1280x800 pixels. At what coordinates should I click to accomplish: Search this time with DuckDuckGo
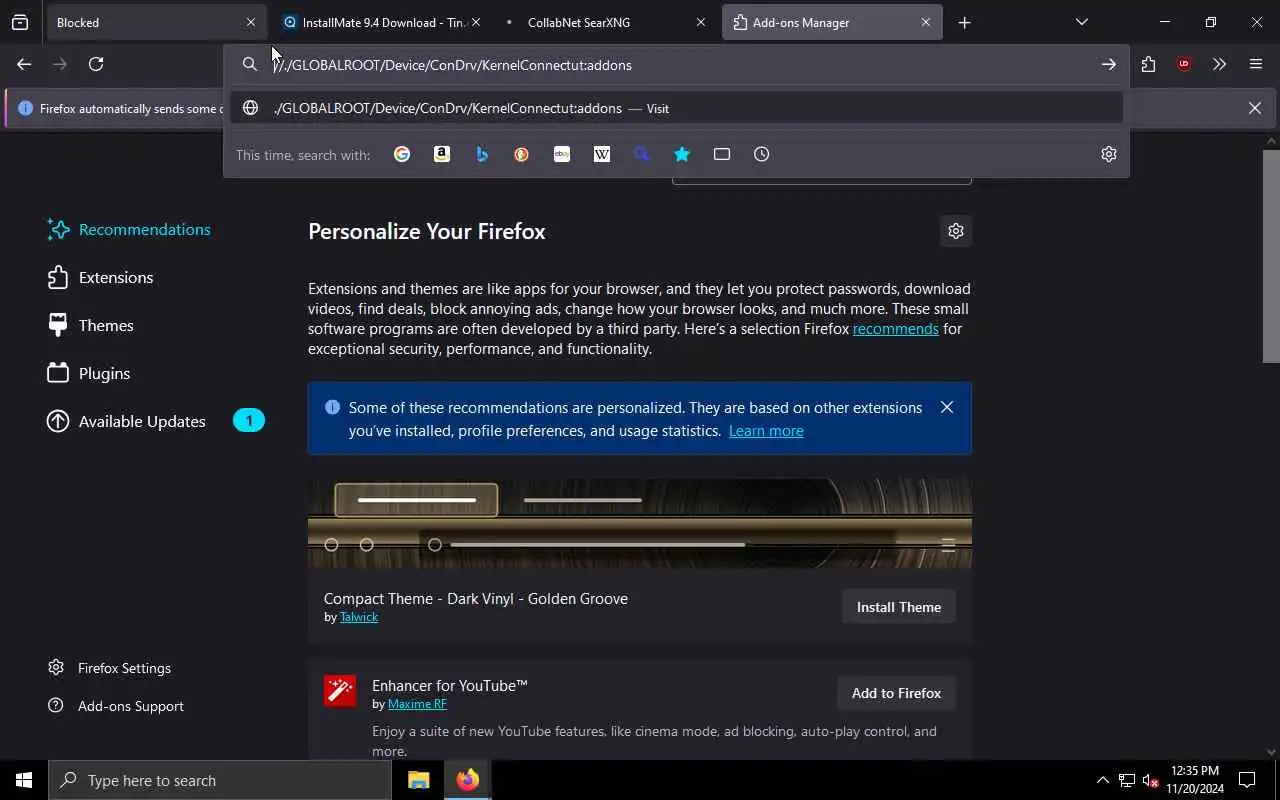click(522, 154)
